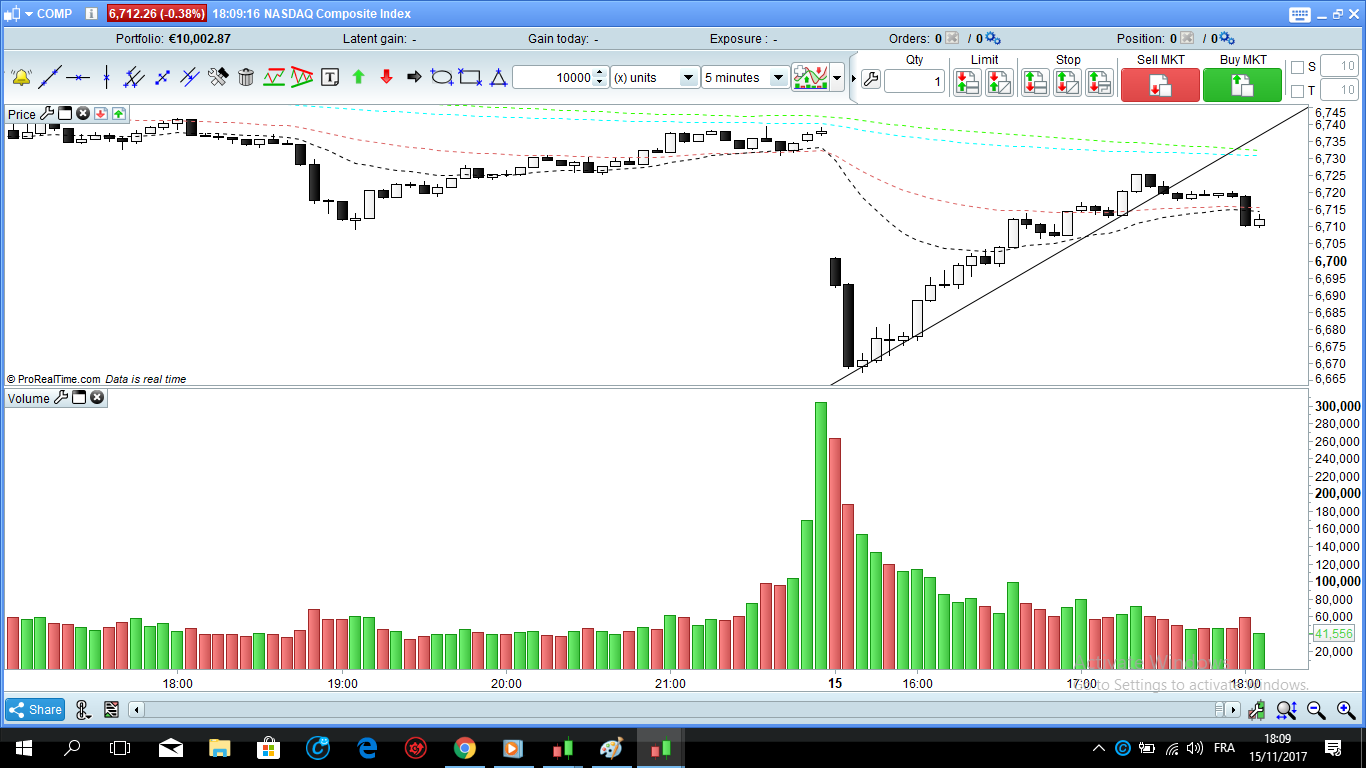The image size is (1366, 768).
Task: Open the alert bell tool
Action: (21, 77)
